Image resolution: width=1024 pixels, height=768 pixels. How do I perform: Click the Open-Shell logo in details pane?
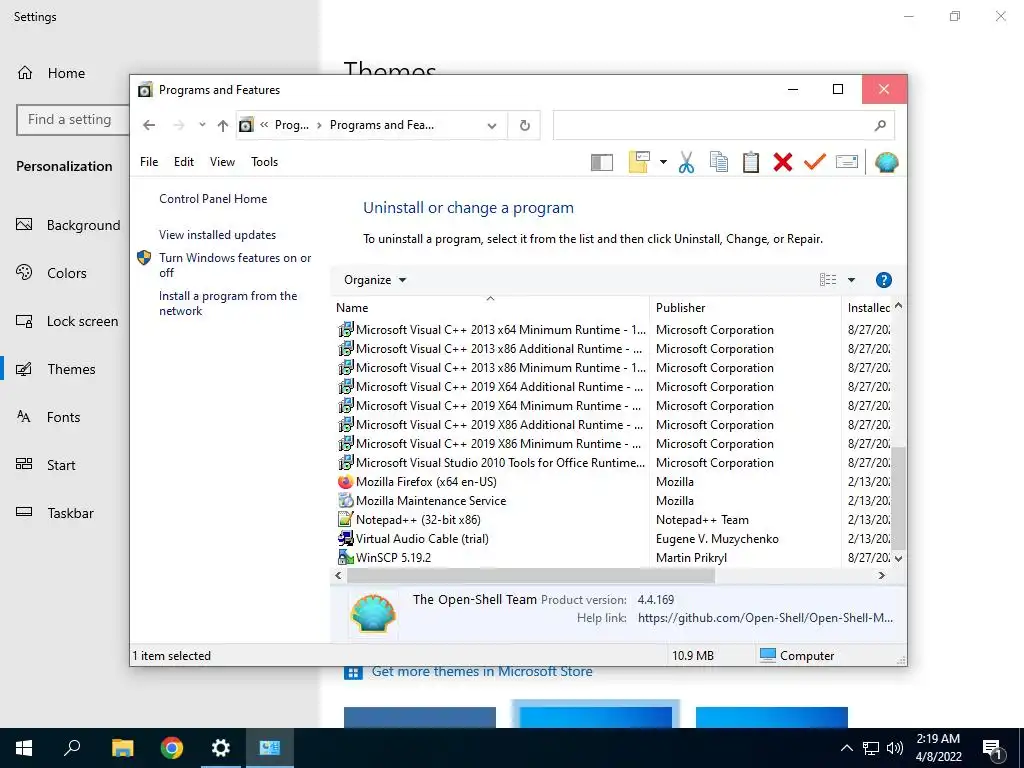pos(373,613)
